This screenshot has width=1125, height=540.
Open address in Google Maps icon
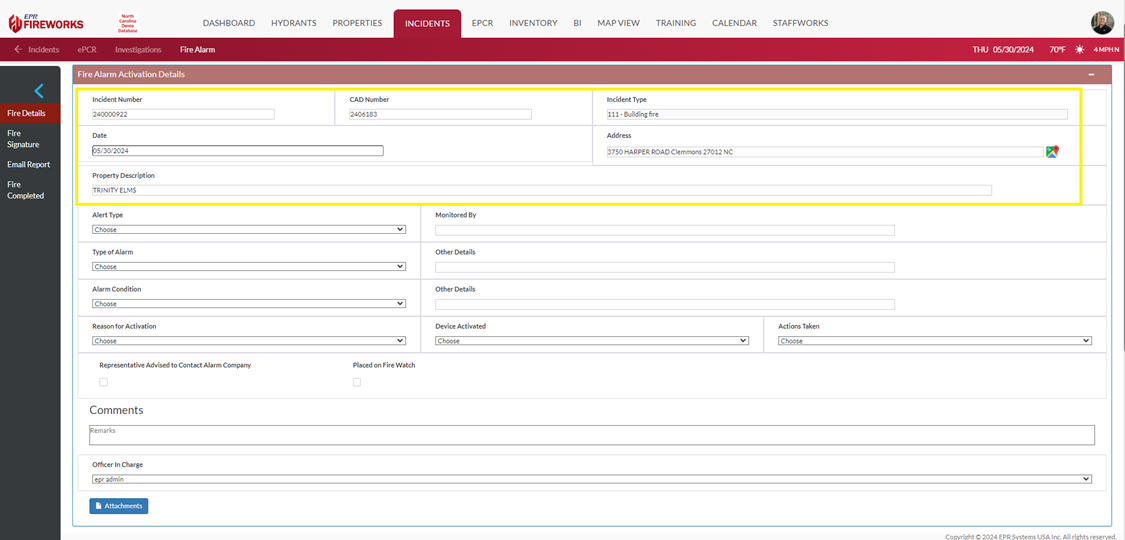pyautogui.click(x=1053, y=151)
